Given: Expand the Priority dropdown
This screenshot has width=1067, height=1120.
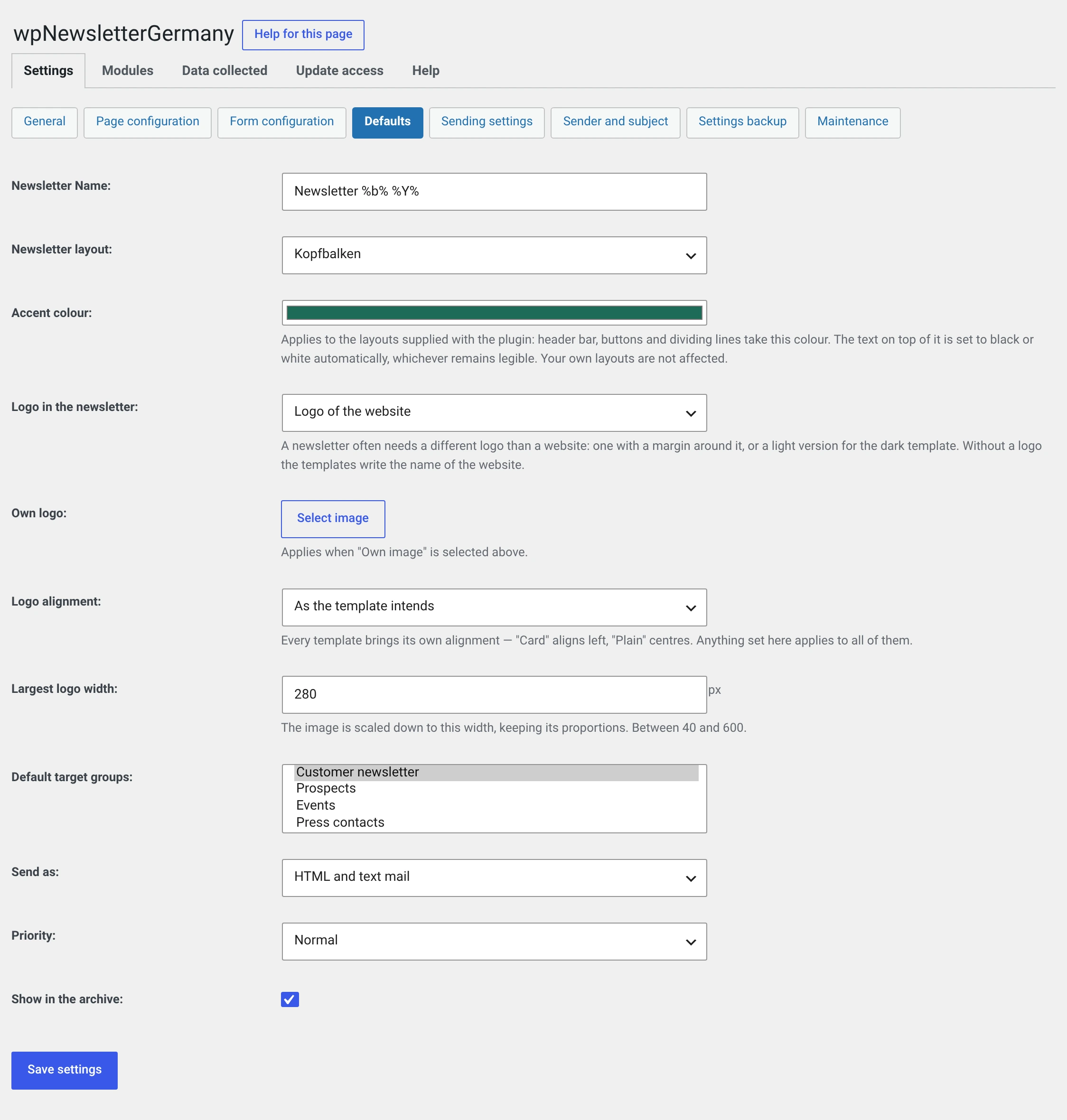Looking at the screenshot, I should [x=494, y=942].
